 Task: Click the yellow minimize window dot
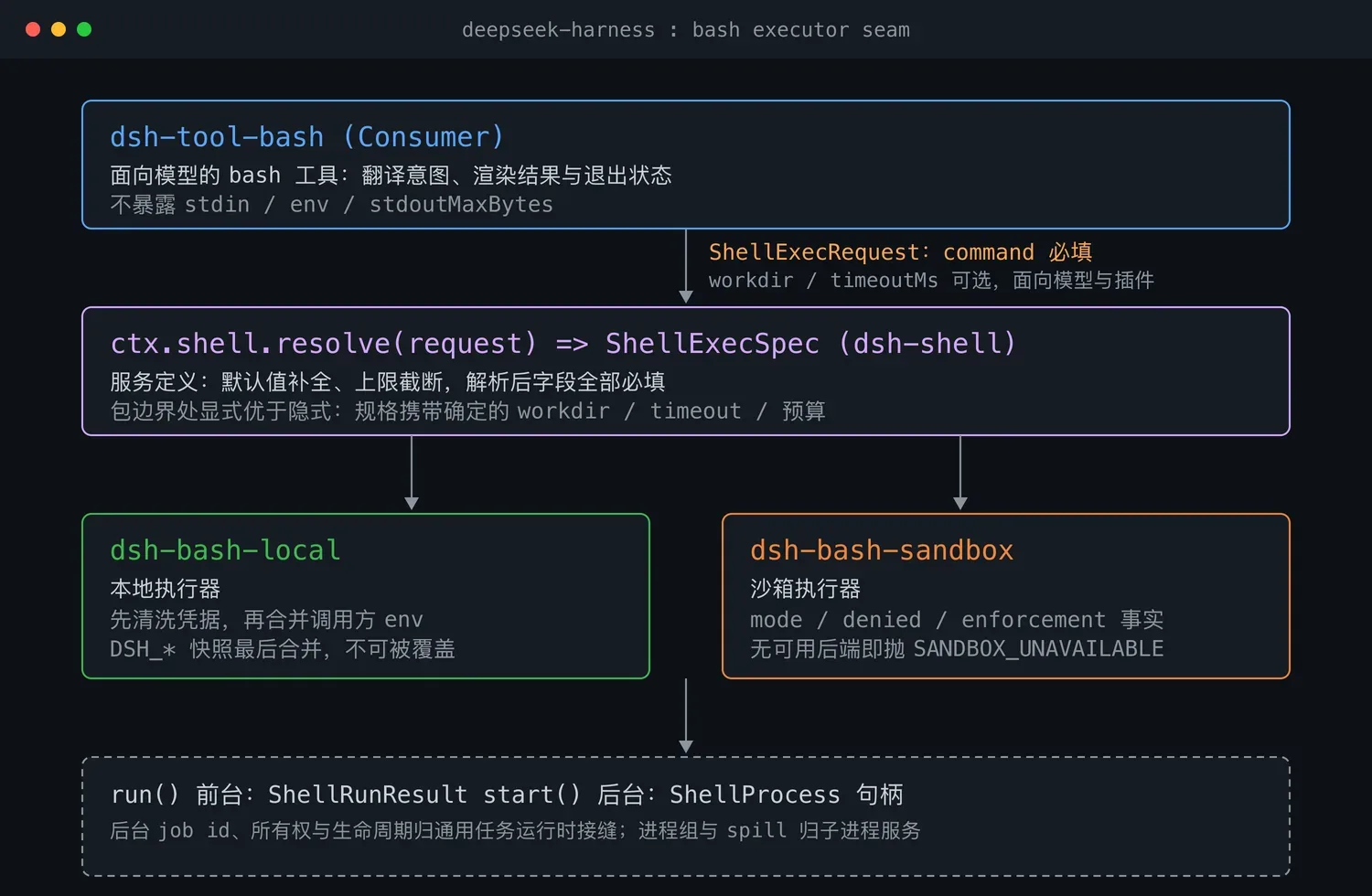coord(59,29)
